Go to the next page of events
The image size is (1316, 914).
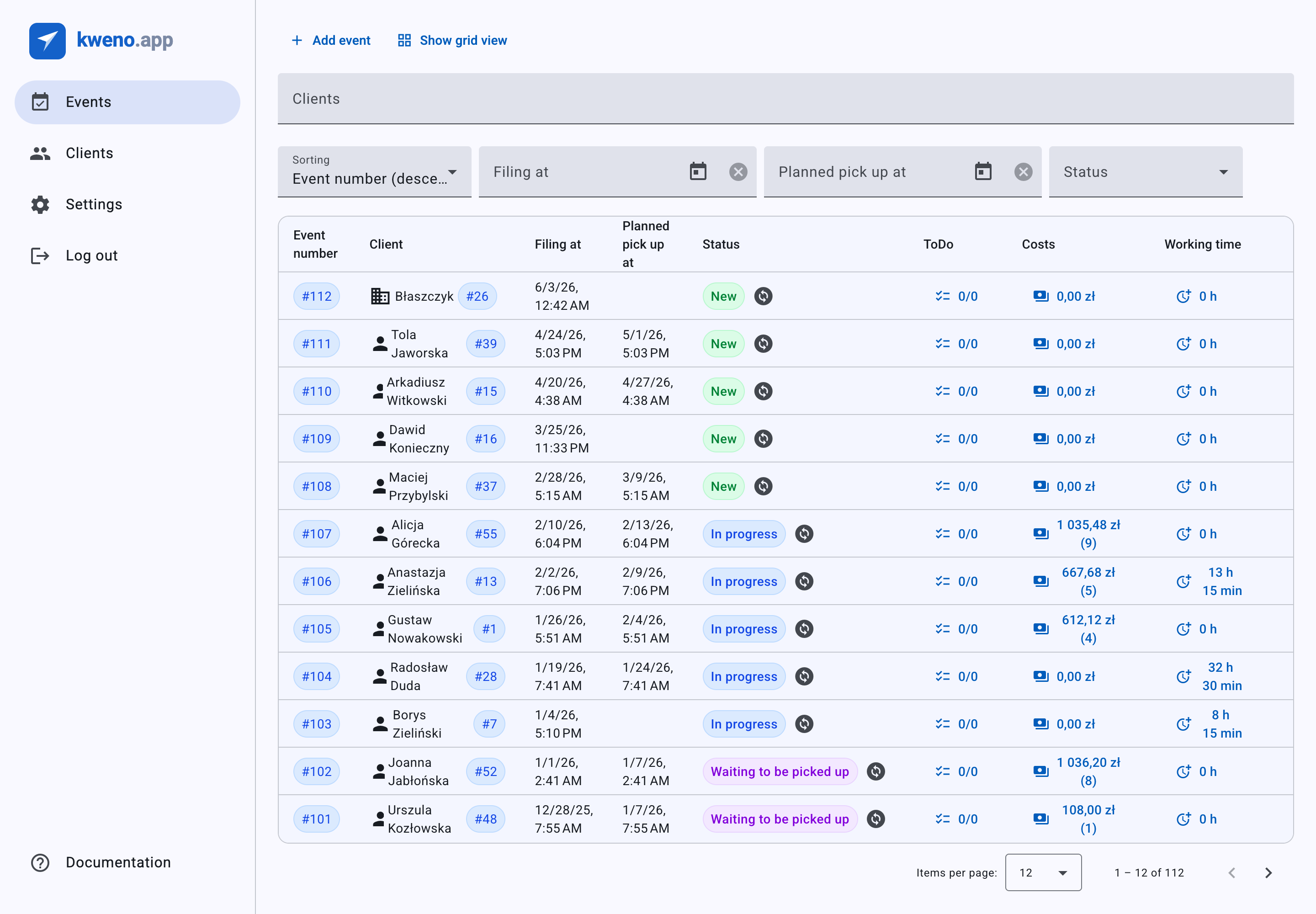pyautogui.click(x=1268, y=872)
